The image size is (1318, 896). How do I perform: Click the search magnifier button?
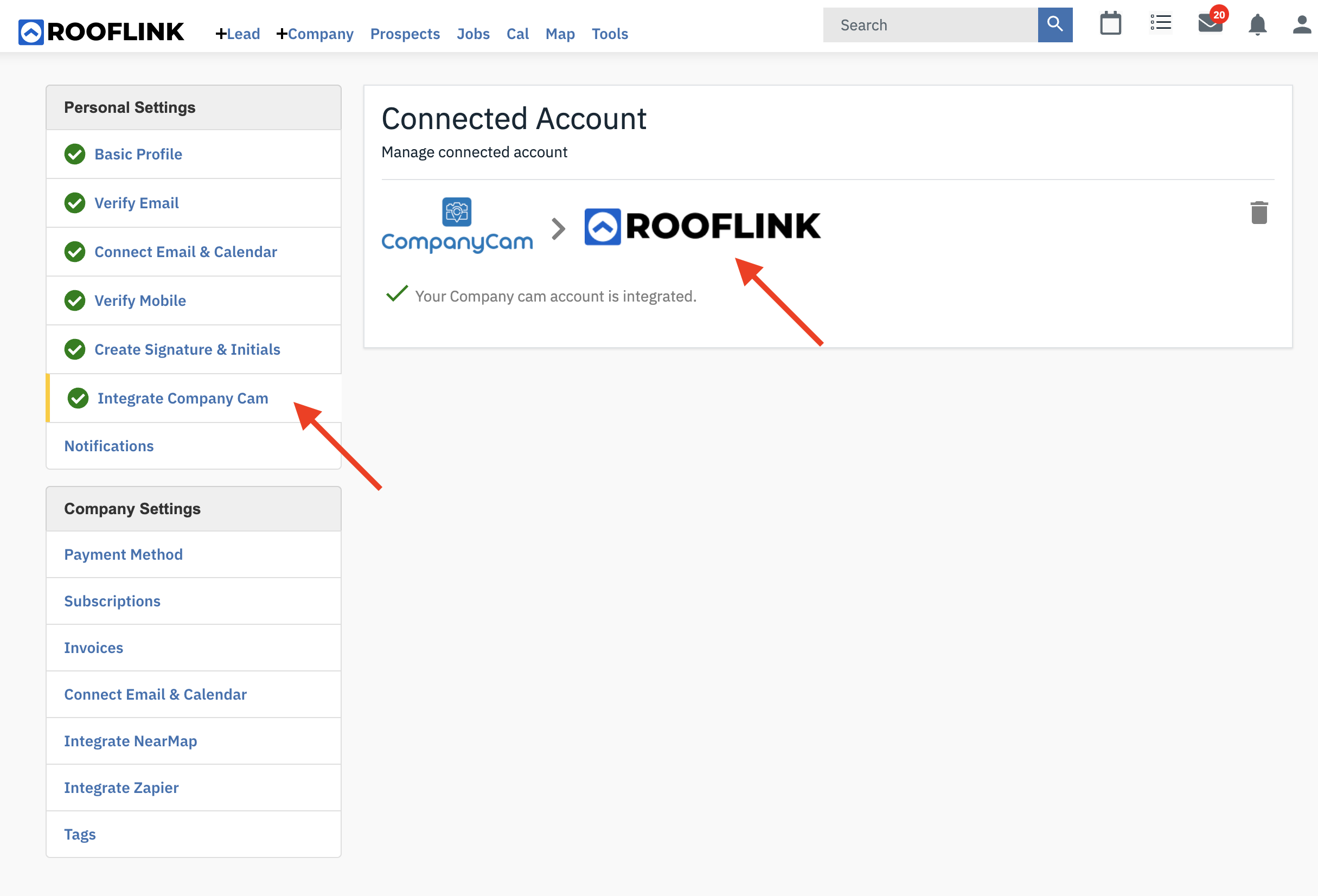point(1055,25)
